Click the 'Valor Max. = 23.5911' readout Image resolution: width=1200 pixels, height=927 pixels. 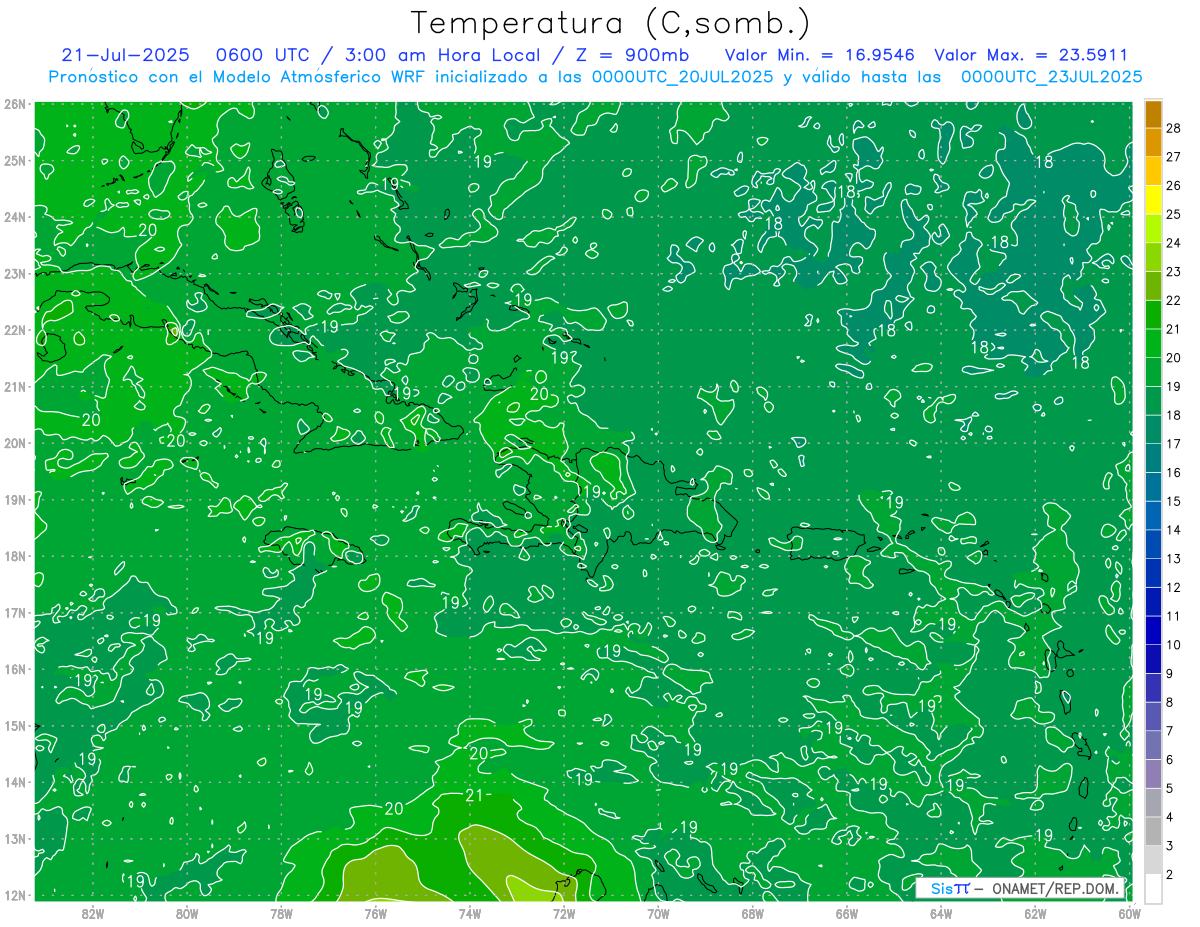(x=1031, y=55)
